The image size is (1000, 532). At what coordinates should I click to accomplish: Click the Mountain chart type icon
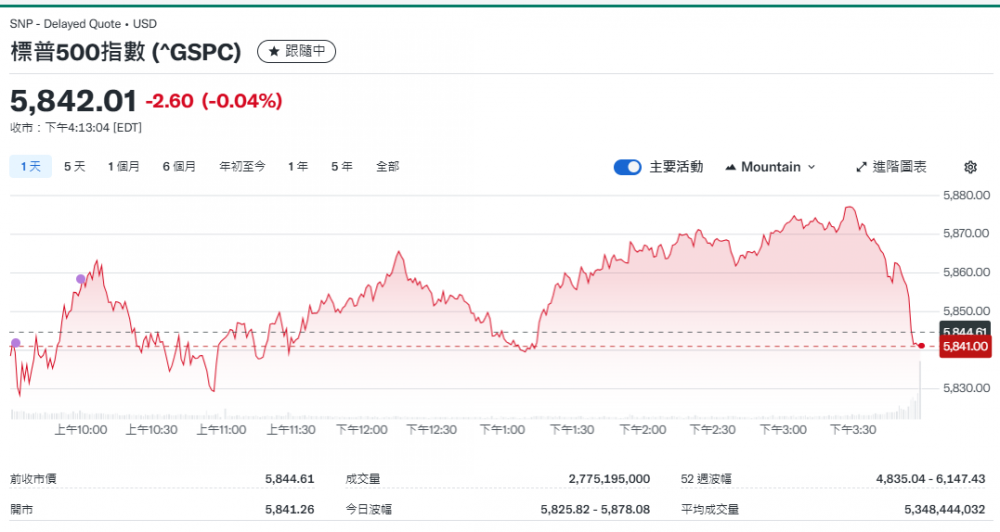(x=730, y=167)
